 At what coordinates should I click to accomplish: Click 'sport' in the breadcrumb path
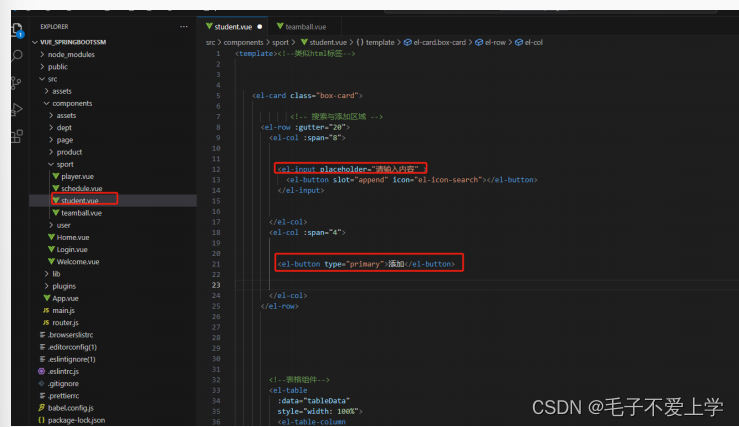point(280,42)
